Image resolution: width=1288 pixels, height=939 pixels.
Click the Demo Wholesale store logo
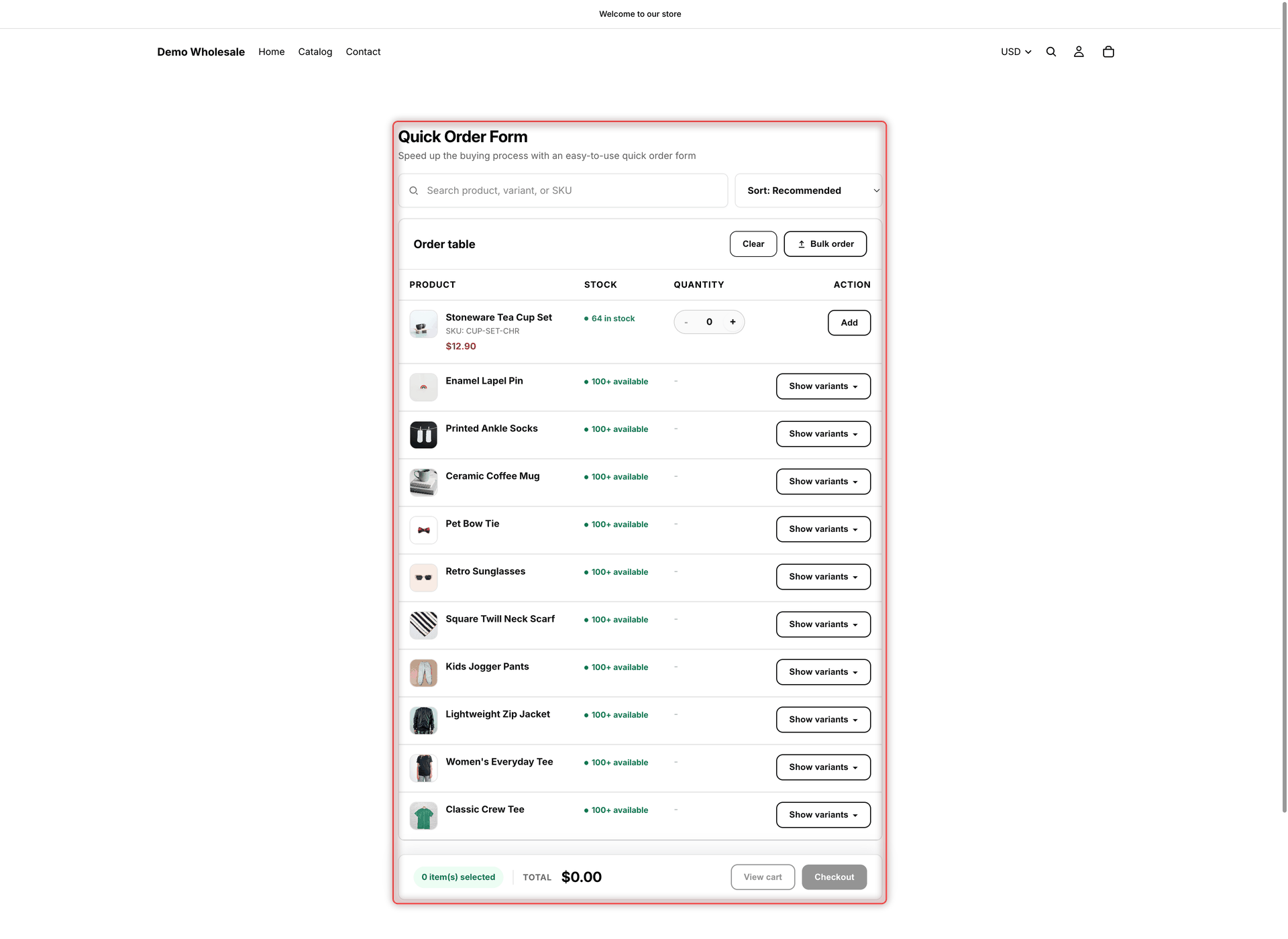[x=201, y=52]
